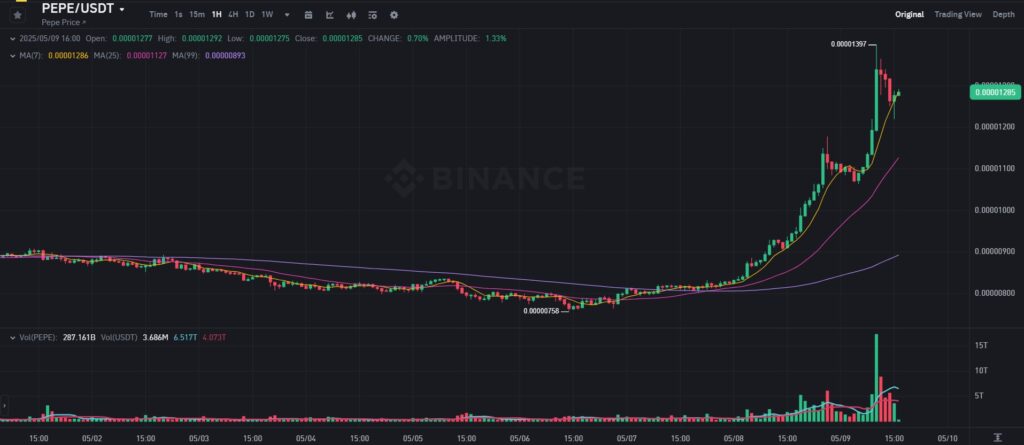This screenshot has width=1024, height=445.
Task: Select the 15m time interval
Action: (197, 15)
